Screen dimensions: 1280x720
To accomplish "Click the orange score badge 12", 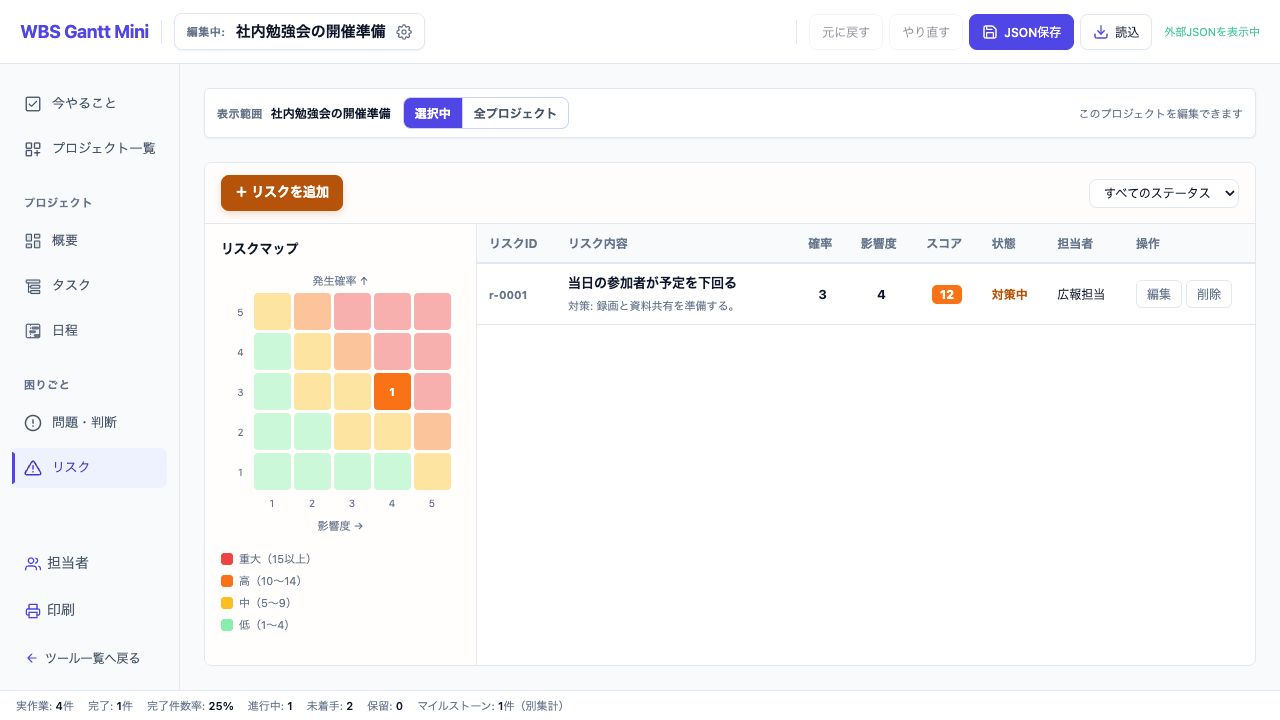I will pyautogui.click(x=946, y=294).
